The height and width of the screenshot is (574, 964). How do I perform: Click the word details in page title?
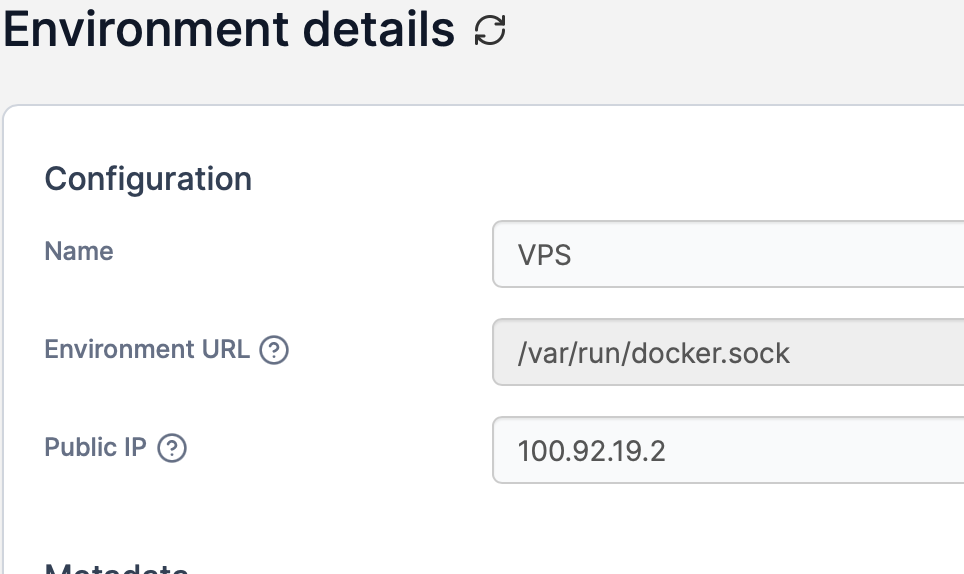click(x=379, y=30)
